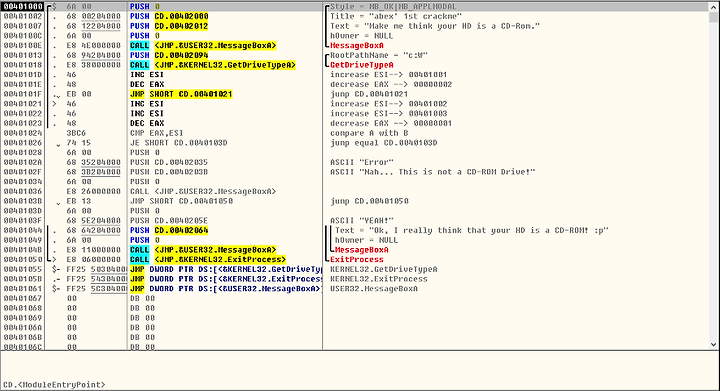Click comment ASCII "Error"

[361, 162]
